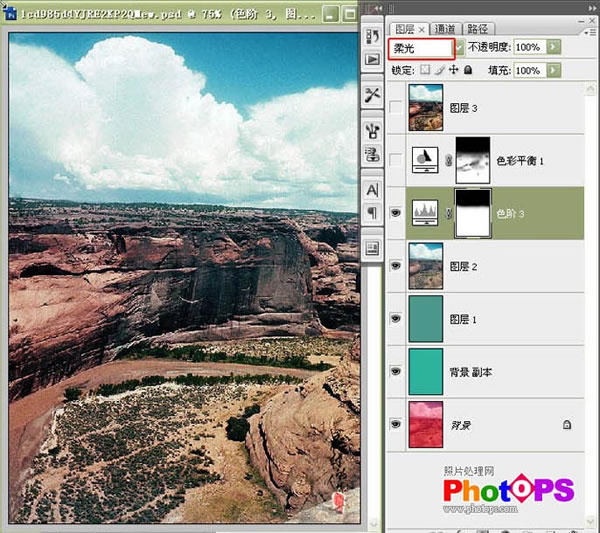Hide the 色阶 3 layer with its eye
The width and height of the screenshot is (600, 533).
point(396,213)
